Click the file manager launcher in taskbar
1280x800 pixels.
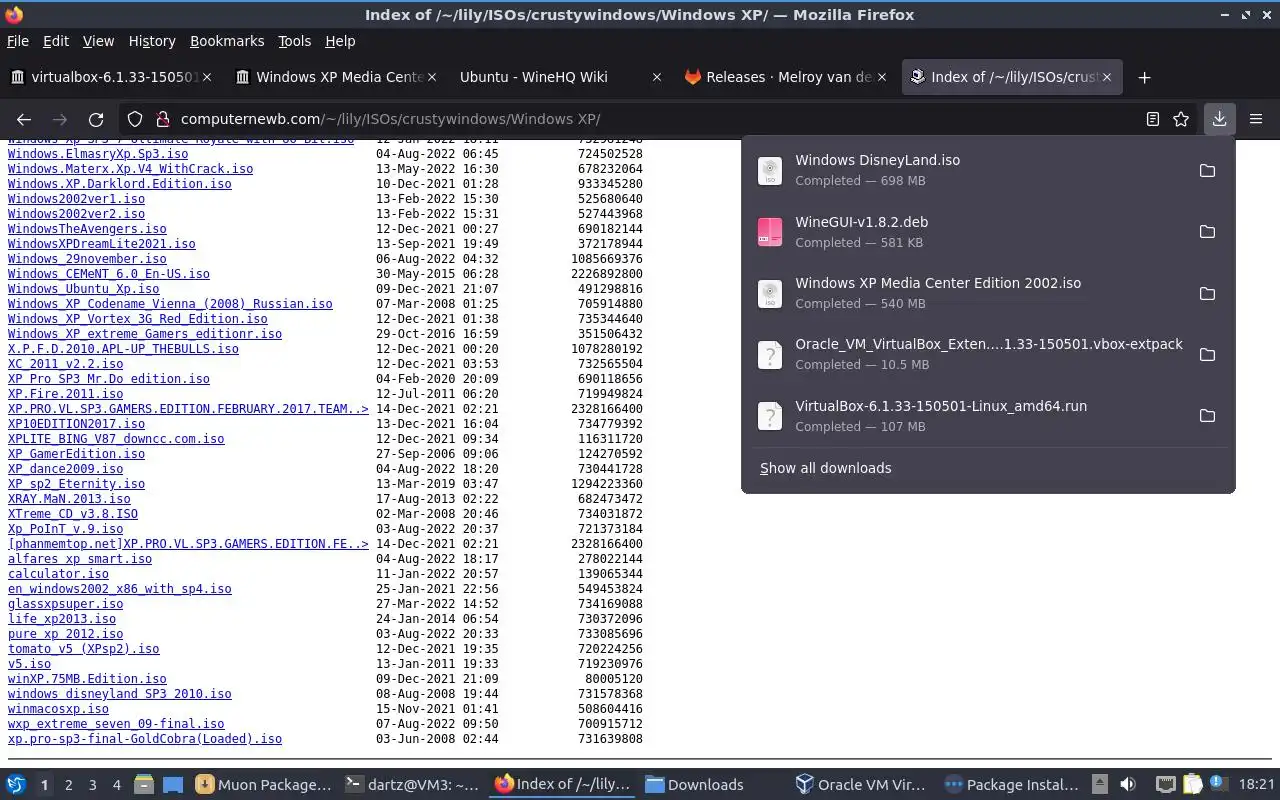click(x=143, y=785)
